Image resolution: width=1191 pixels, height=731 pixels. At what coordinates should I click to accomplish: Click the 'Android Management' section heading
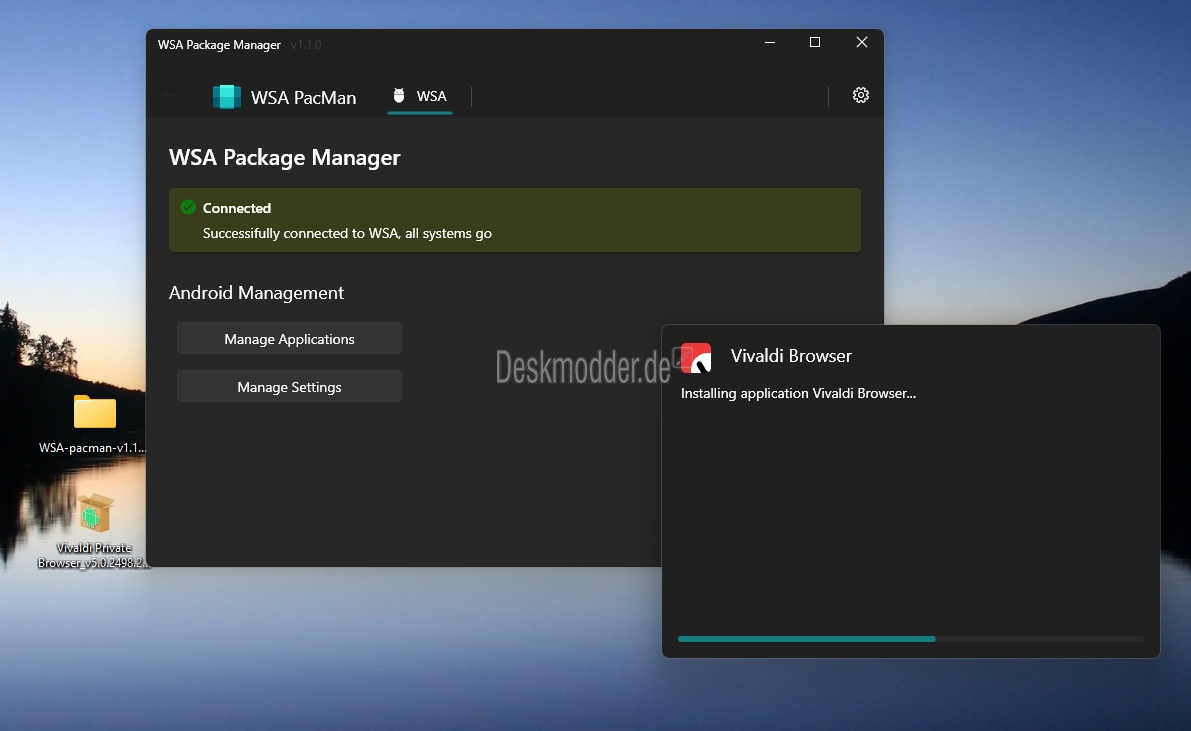click(256, 293)
